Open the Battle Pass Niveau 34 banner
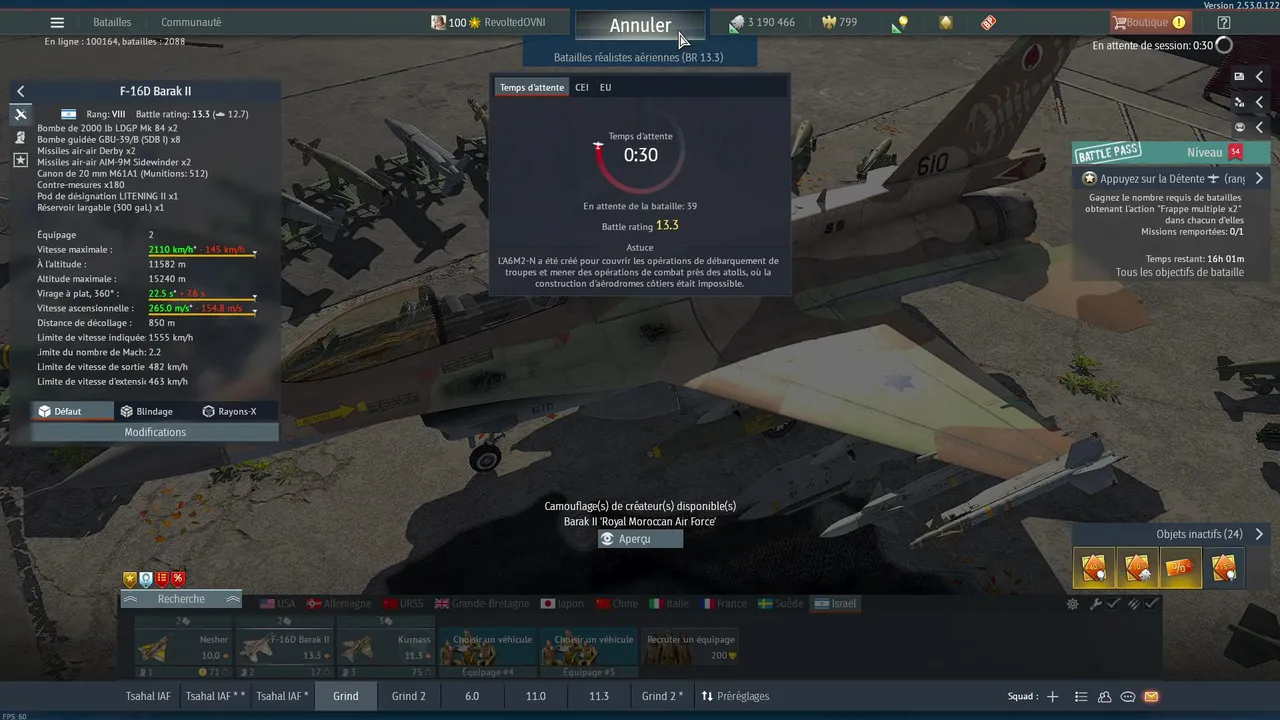 pos(1172,152)
